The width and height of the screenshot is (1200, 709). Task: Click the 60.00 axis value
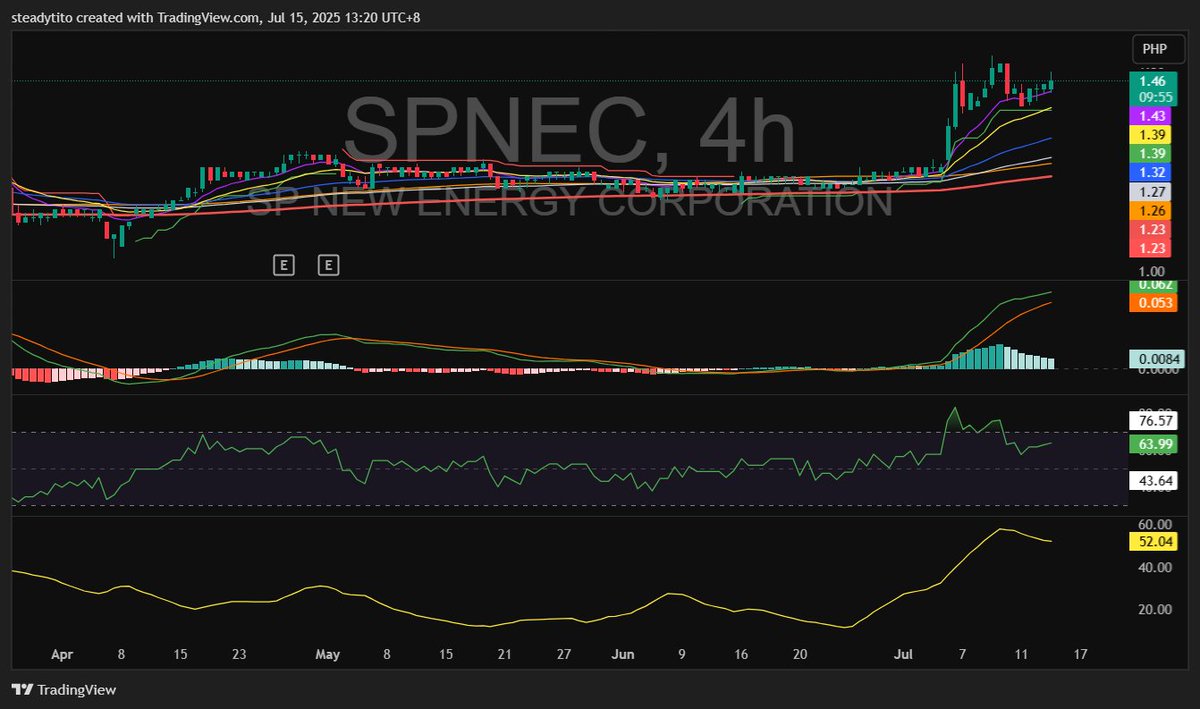(1154, 524)
